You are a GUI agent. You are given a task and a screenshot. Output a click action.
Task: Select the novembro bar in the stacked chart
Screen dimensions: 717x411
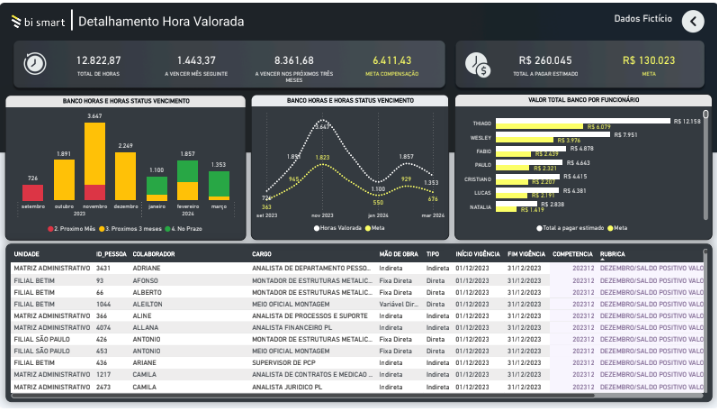(x=95, y=160)
